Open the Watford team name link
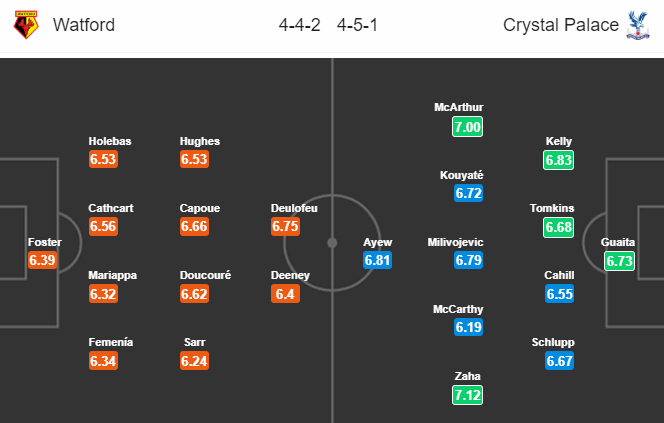This screenshot has width=664, height=423. pyautogui.click(x=84, y=25)
